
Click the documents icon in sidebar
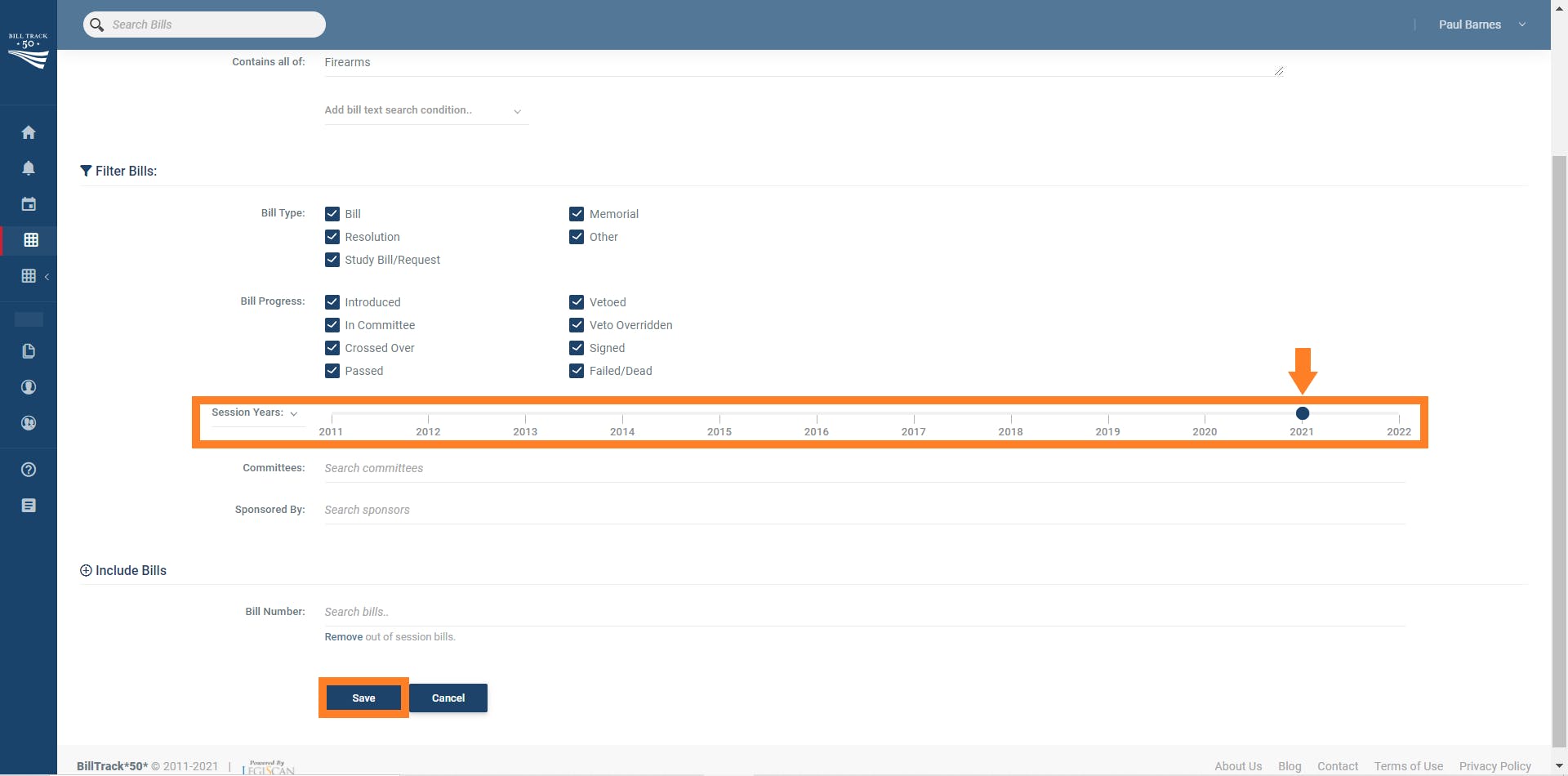29,351
